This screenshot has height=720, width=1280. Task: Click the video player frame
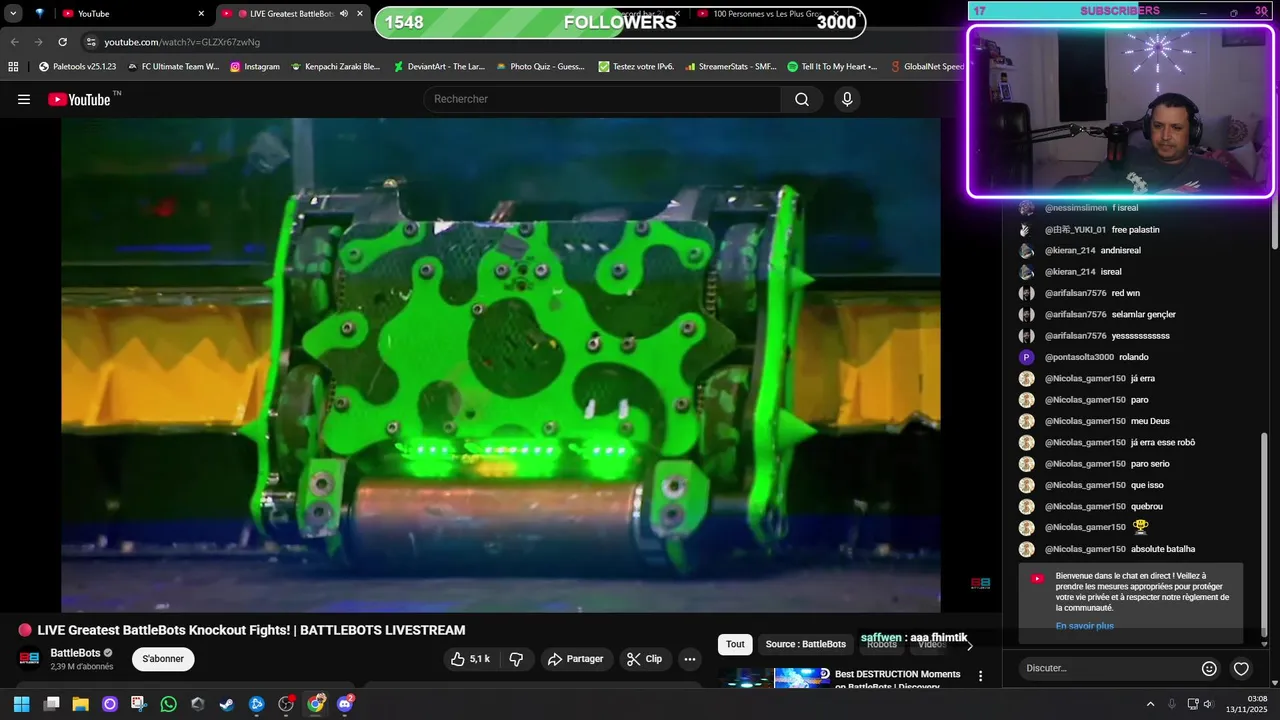[x=500, y=365]
